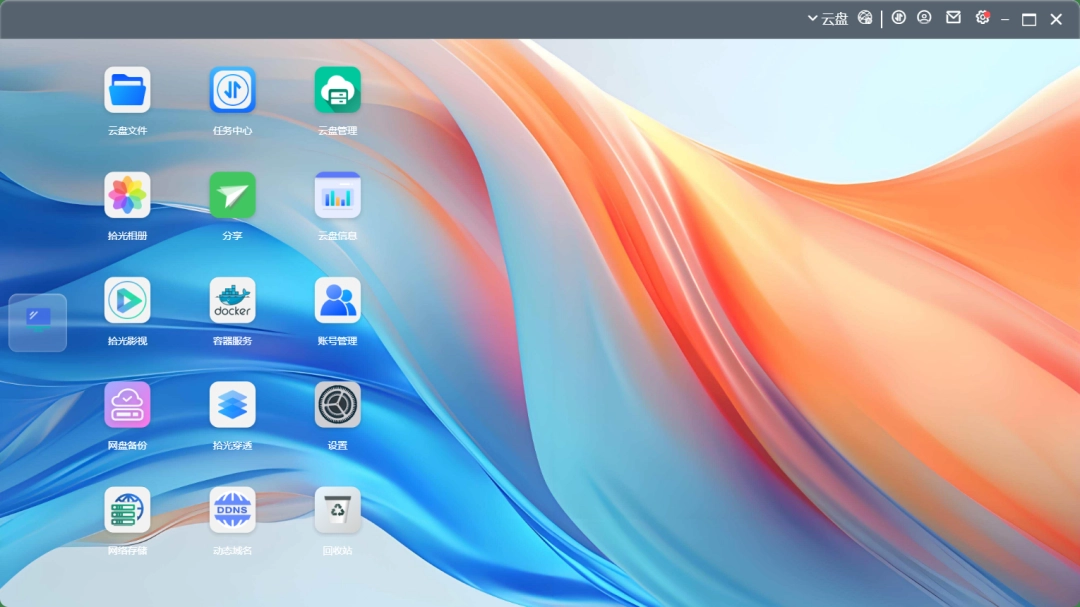
Task: Open the 拾光穿透 layered-stack app
Action: coord(232,405)
